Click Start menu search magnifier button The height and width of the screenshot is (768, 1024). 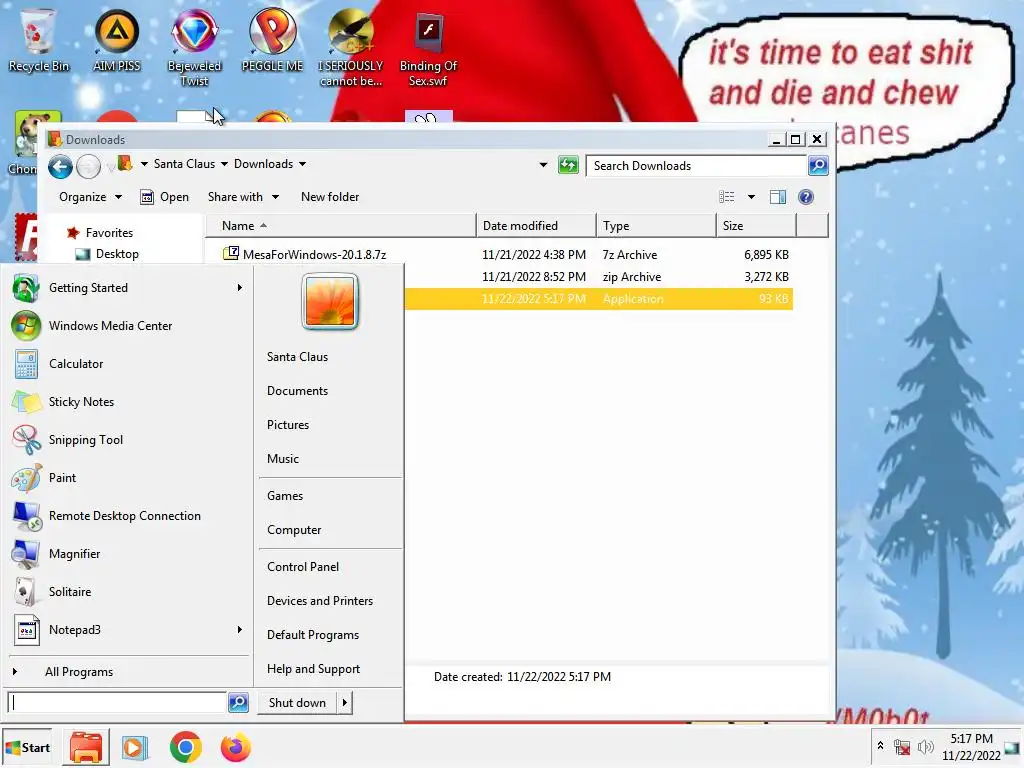point(238,703)
